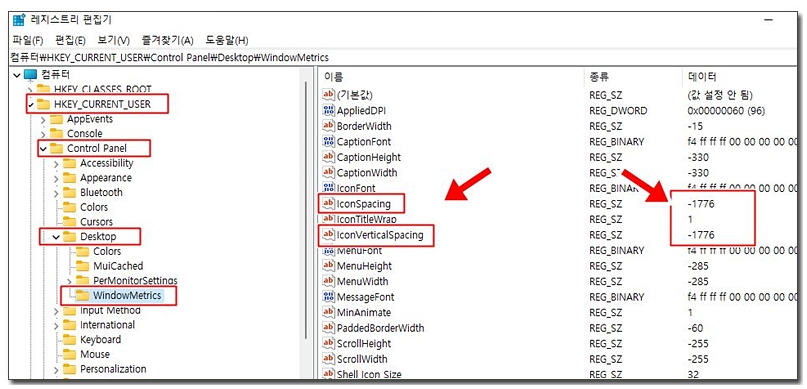Select the Cursors folder icon
Image resolution: width=807 pixels, height=389 pixels.
pyautogui.click(x=69, y=222)
